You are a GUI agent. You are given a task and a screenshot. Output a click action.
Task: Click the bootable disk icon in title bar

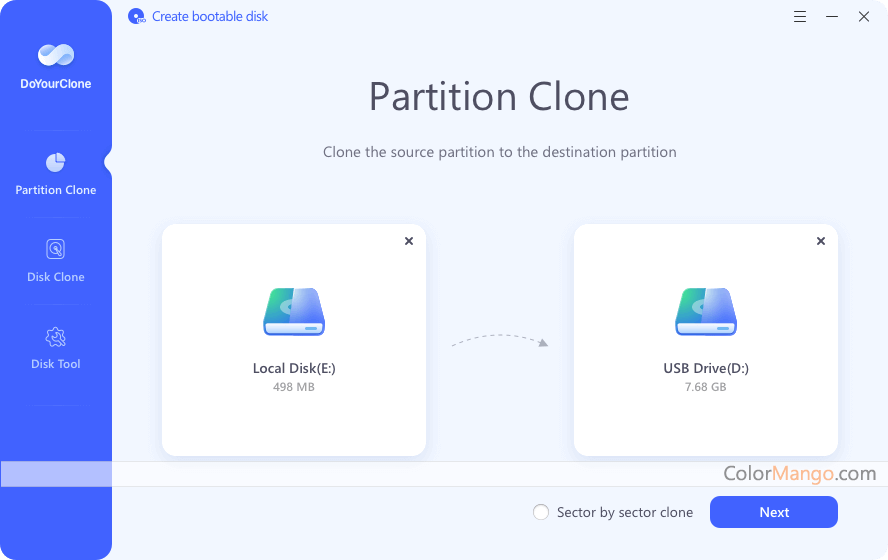click(137, 17)
